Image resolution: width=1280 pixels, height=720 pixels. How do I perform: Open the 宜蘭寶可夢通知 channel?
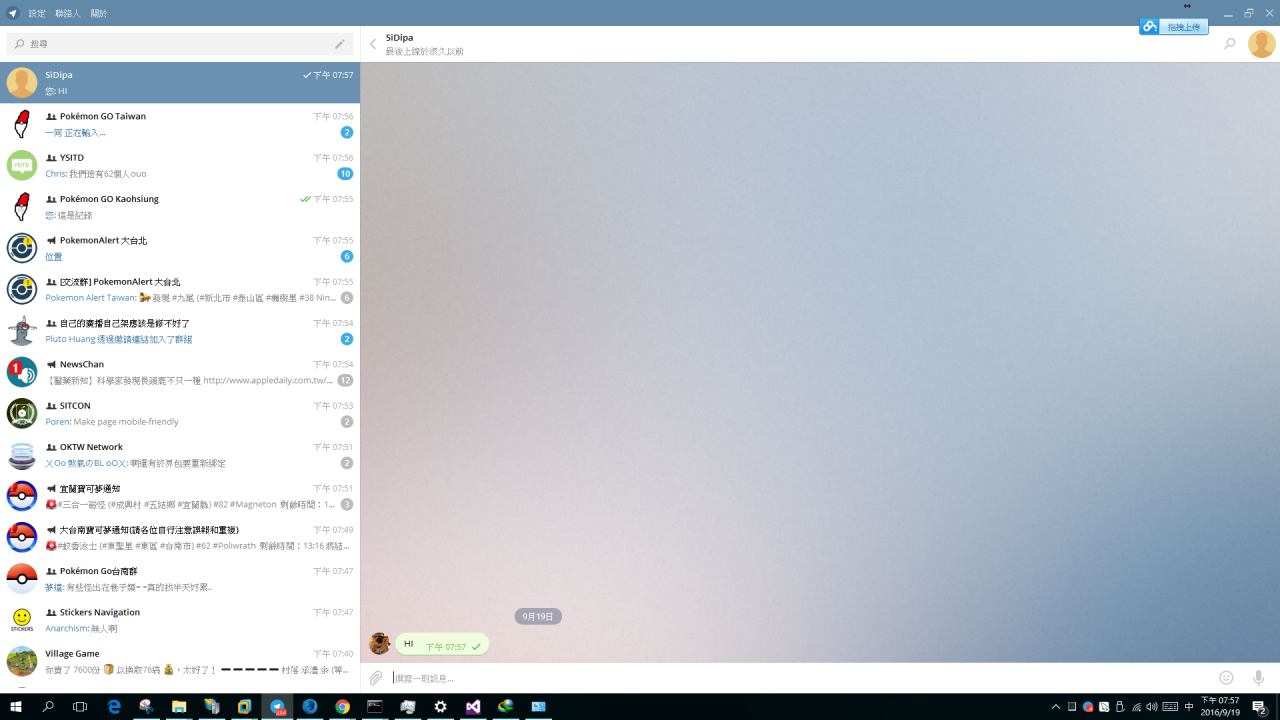pos(180,496)
